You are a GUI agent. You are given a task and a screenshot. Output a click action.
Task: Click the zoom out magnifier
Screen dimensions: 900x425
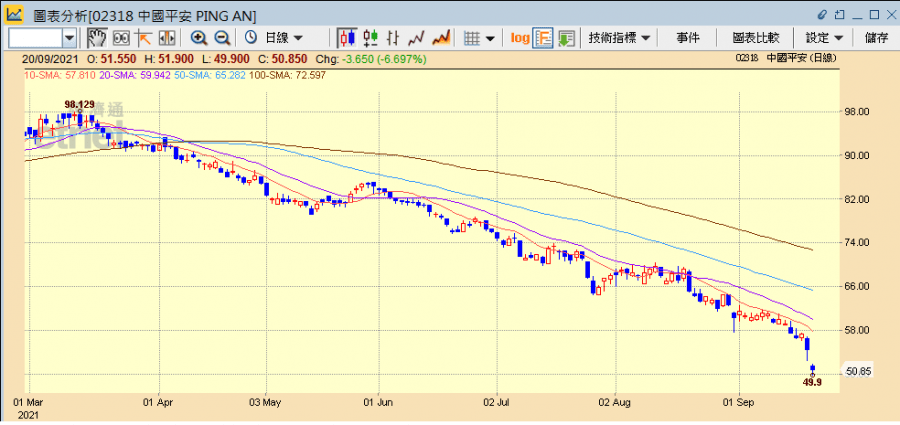(x=222, y=37)
